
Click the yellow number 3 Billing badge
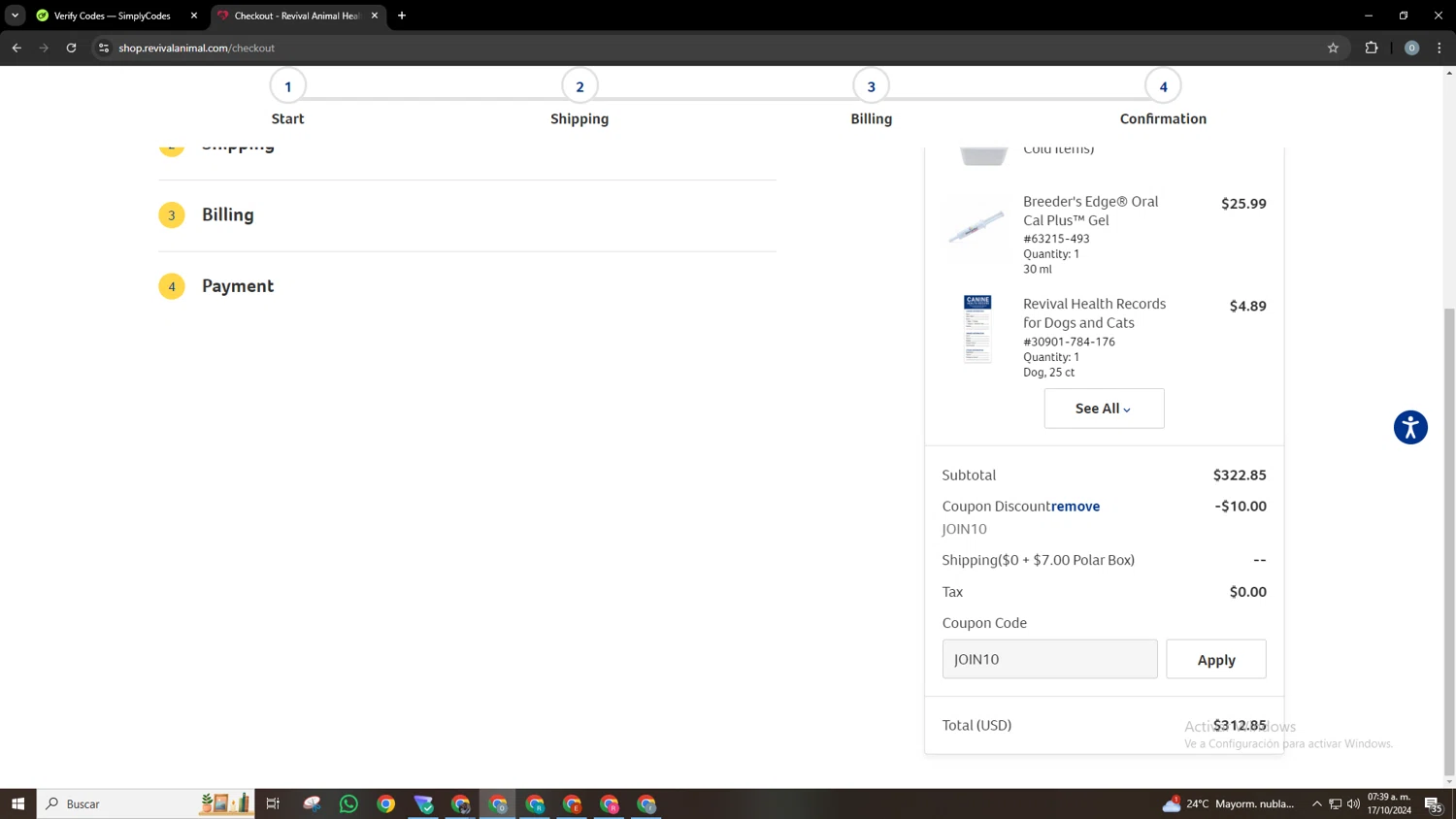pos(172,215)
